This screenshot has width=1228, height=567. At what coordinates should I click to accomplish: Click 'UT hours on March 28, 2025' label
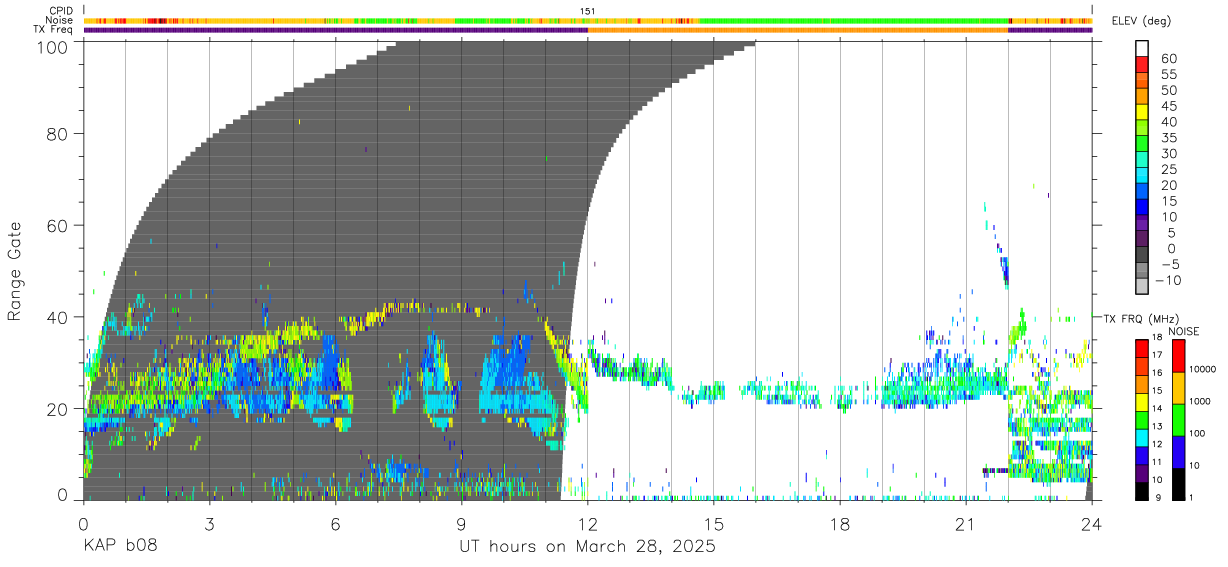click(588, 547)
